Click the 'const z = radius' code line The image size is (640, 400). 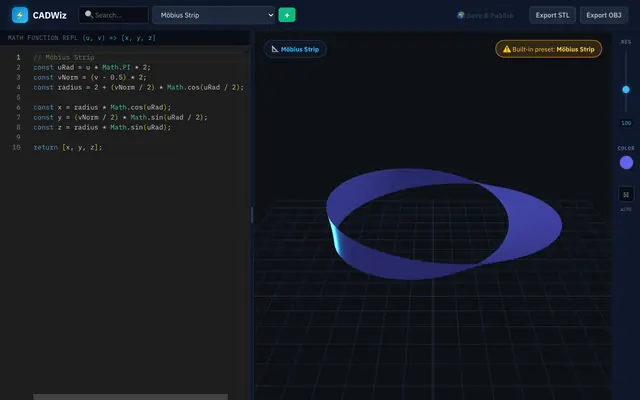(x=102, y=127)
